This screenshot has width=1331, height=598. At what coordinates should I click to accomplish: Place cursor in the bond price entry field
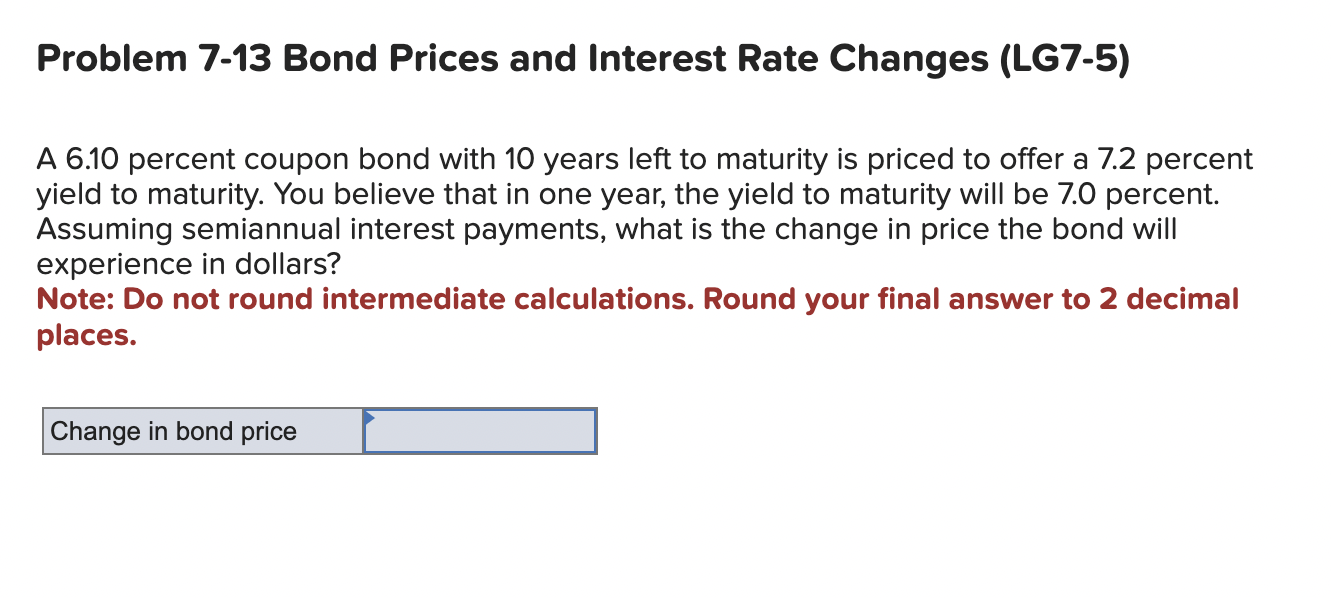[480, 431]
